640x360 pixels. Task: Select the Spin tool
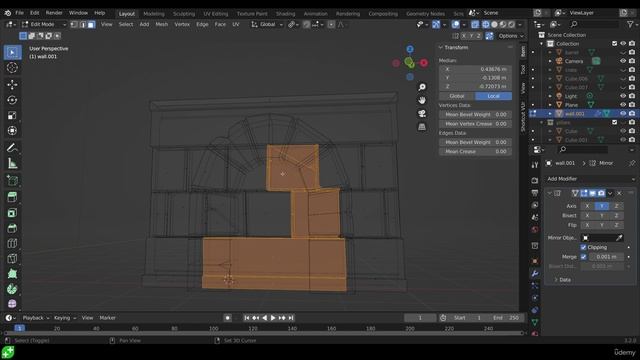click(12, 289)
